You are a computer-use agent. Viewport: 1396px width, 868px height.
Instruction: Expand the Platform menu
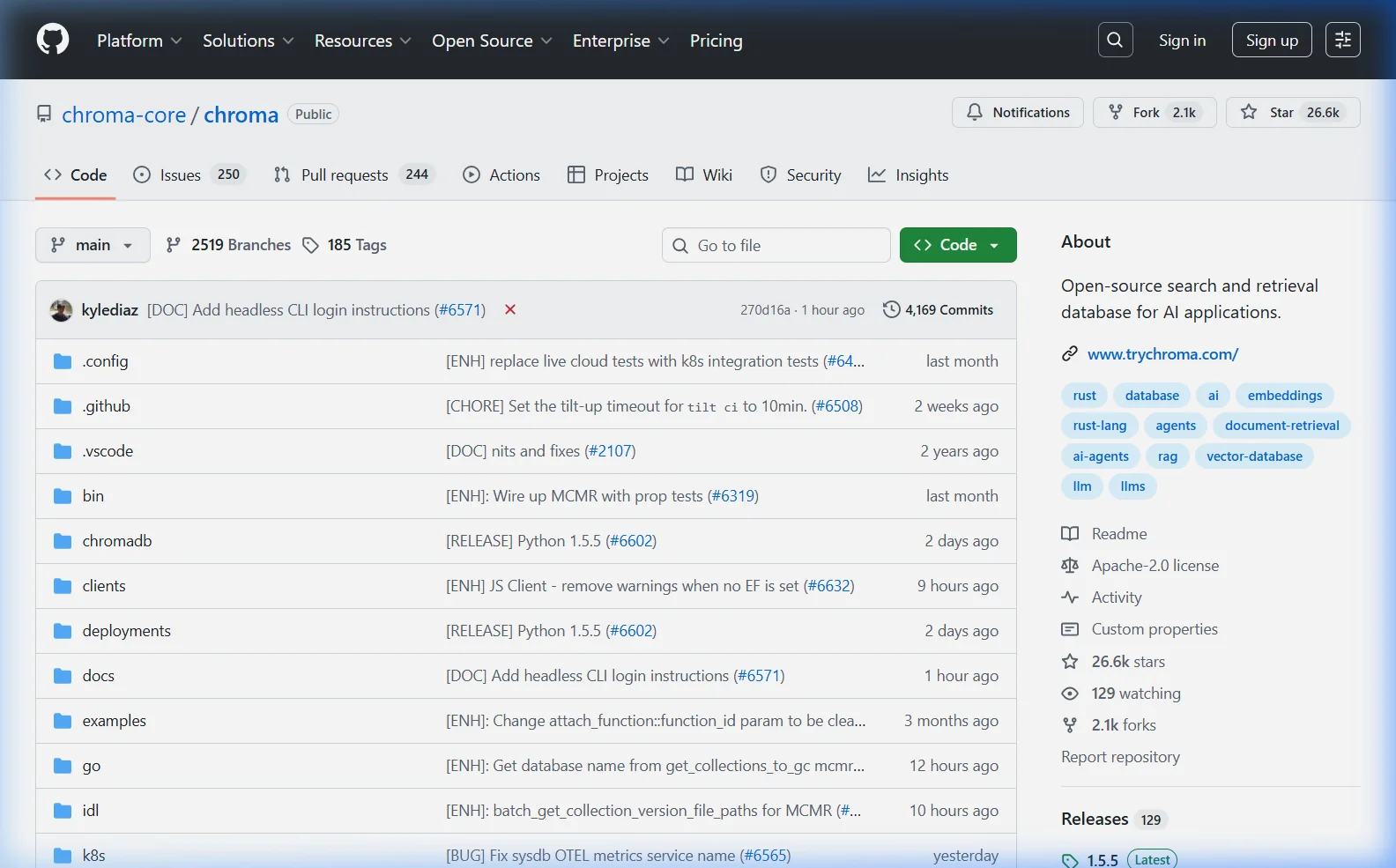139,41
